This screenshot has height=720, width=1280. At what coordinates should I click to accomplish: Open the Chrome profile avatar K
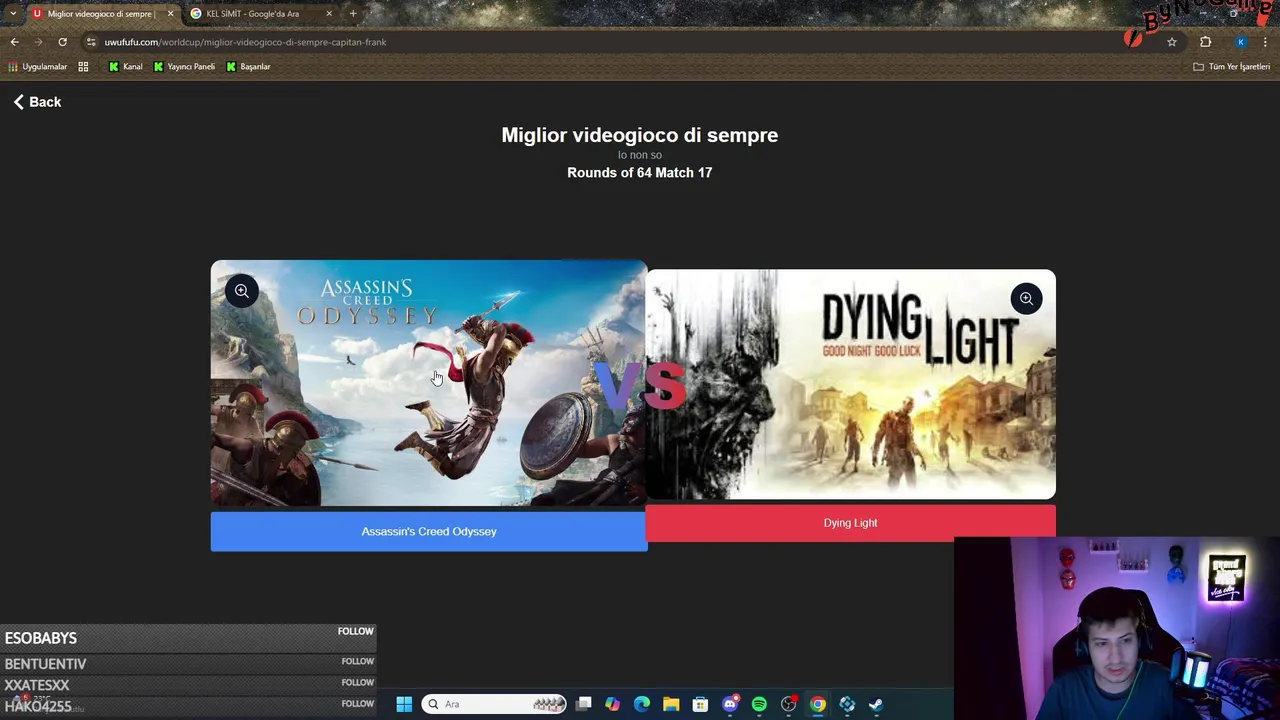1240,42
